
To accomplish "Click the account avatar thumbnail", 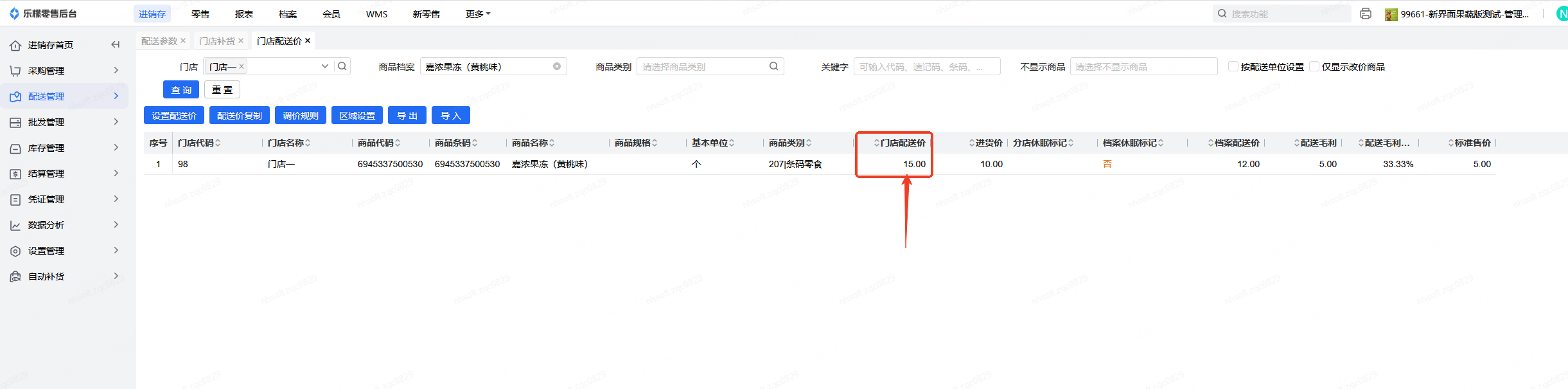I will click(x=1391, y=14).
